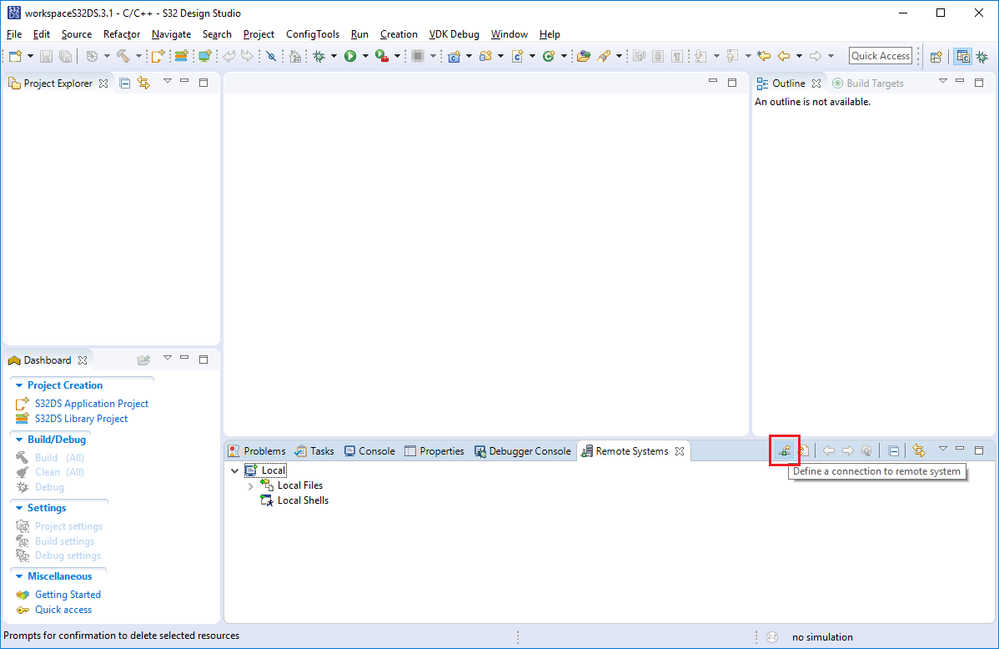Collapse the Local connection tree node

(234, 471)
